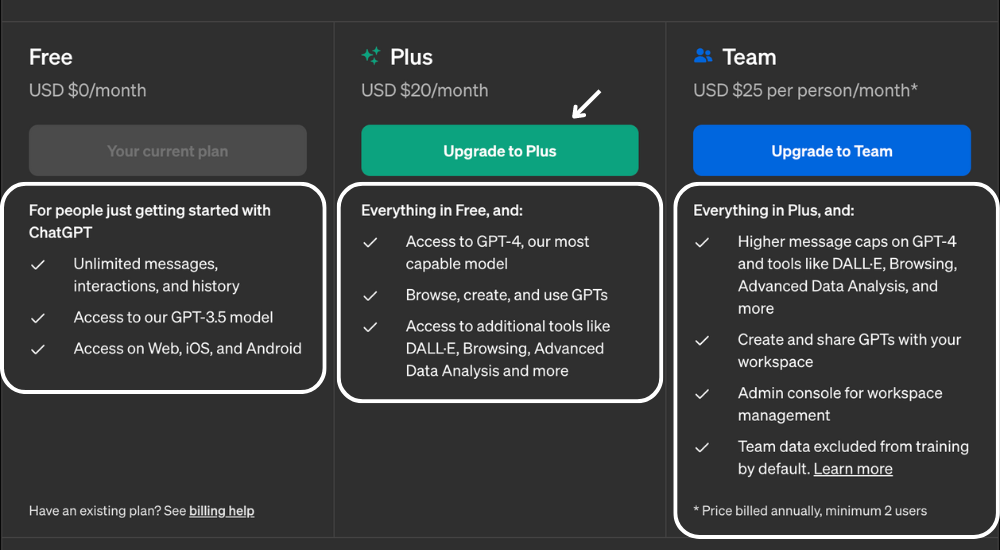Click the Team plan people icon
This screenshot has height=550, width=1000.
click(703, 56)
